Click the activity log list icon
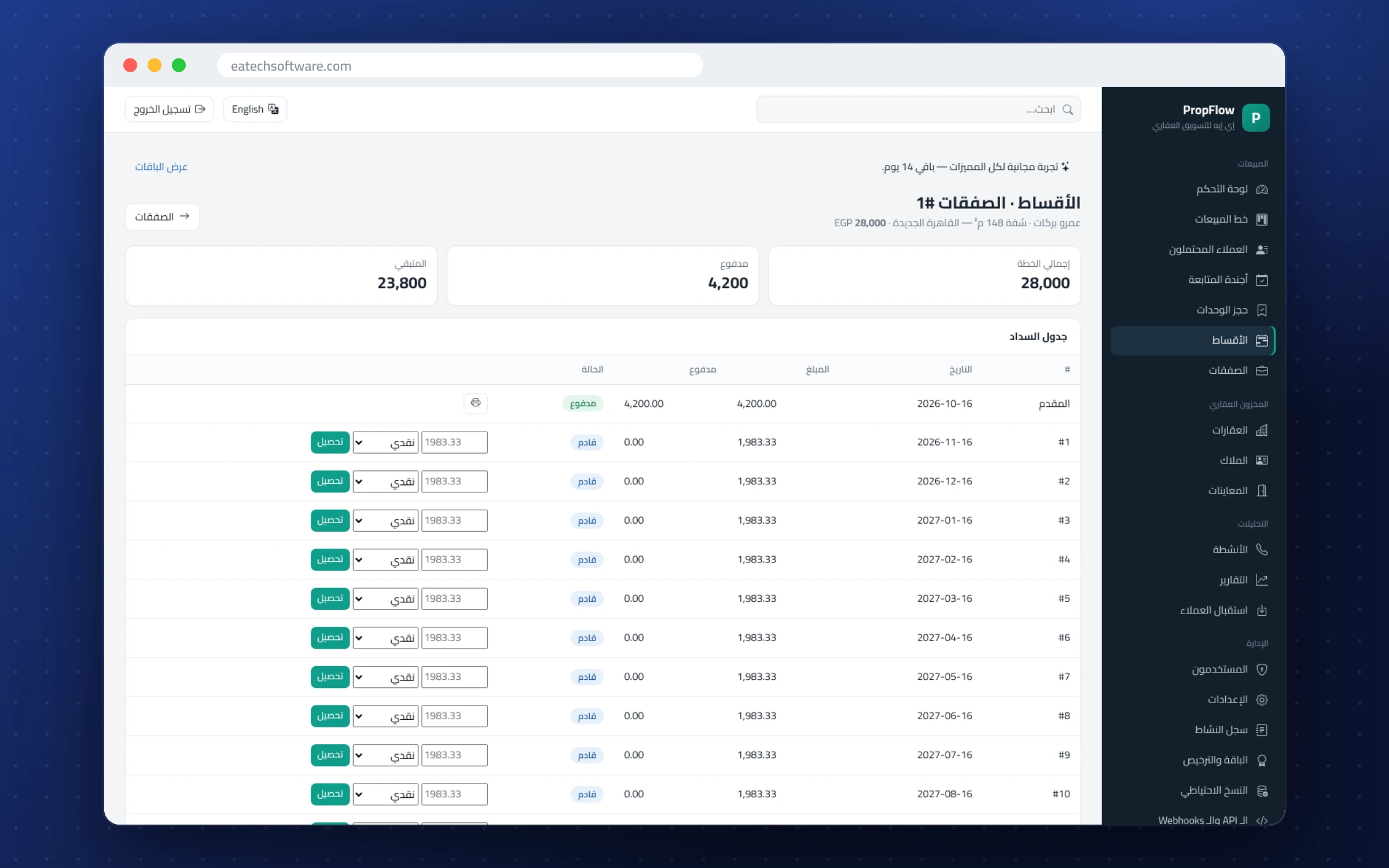This screenshot has width=1389, height=868. click(x=1262, y=730)
